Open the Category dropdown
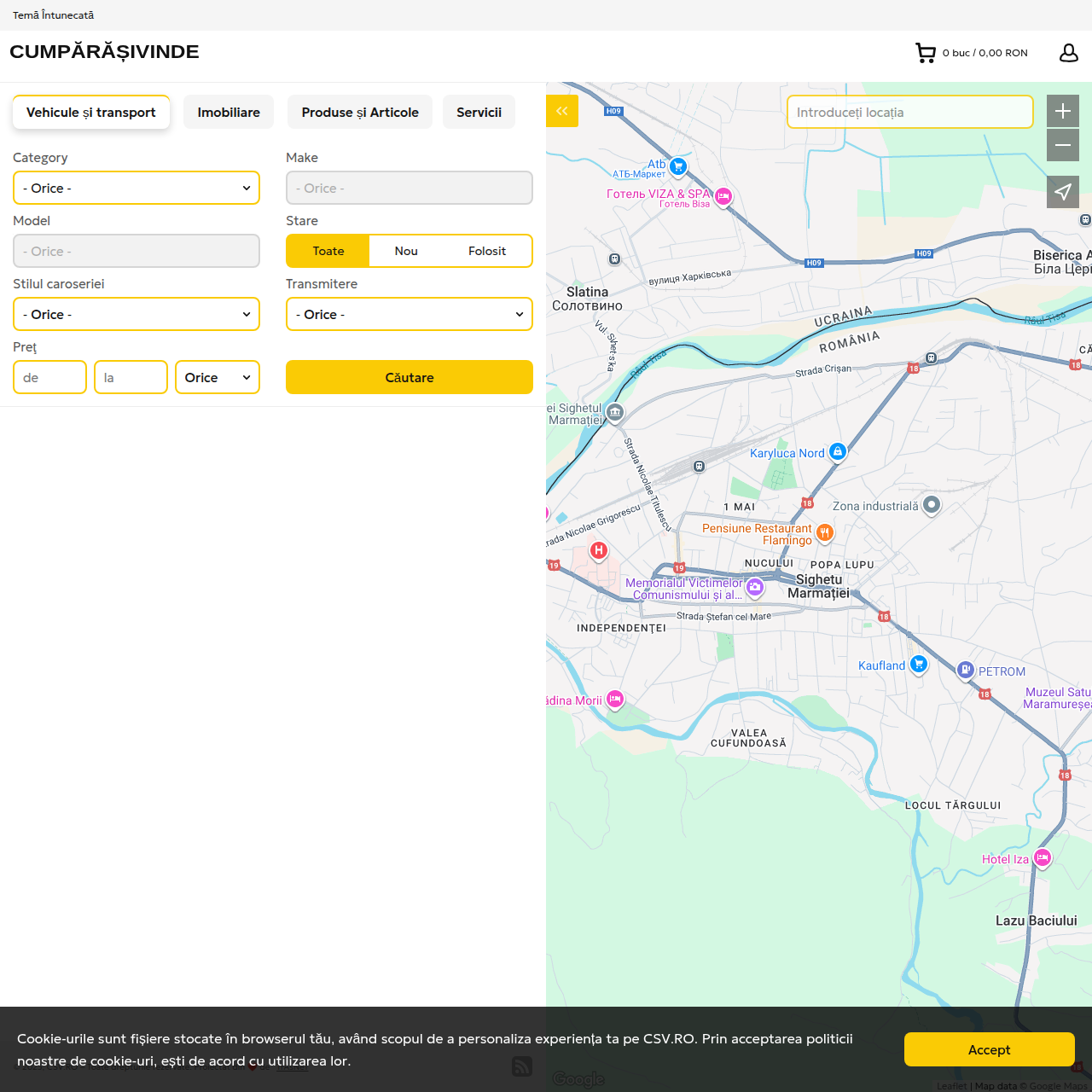 pos(136,189)
